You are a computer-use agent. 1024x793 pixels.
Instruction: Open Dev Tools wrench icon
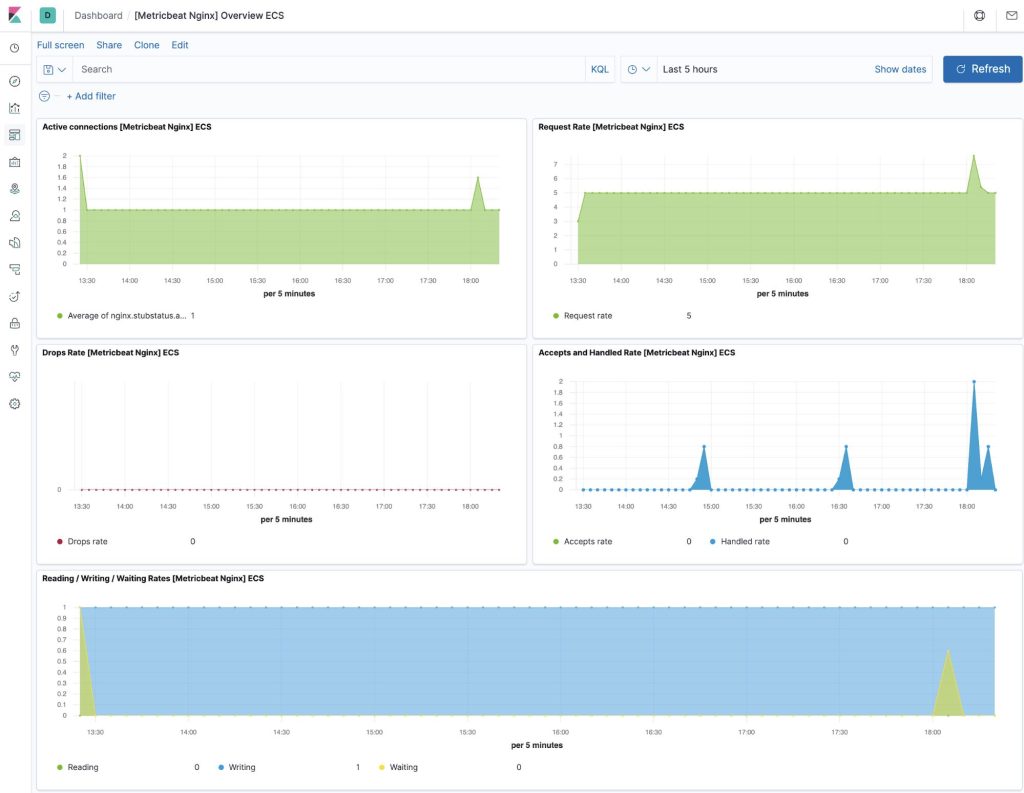pos(14,350)
